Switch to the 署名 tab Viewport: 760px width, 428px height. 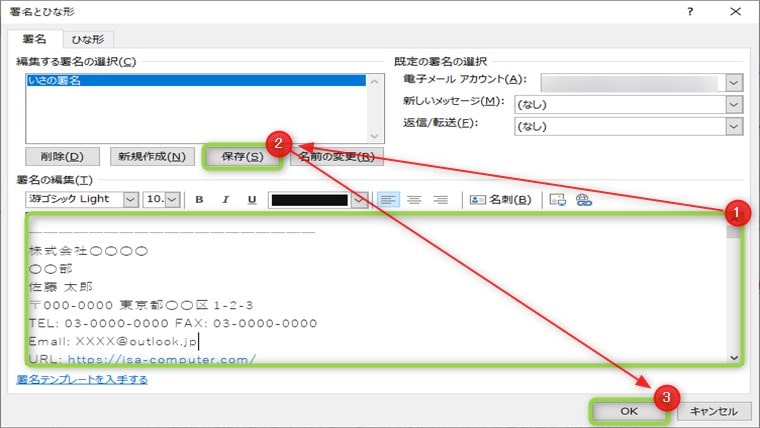(34, 39)
